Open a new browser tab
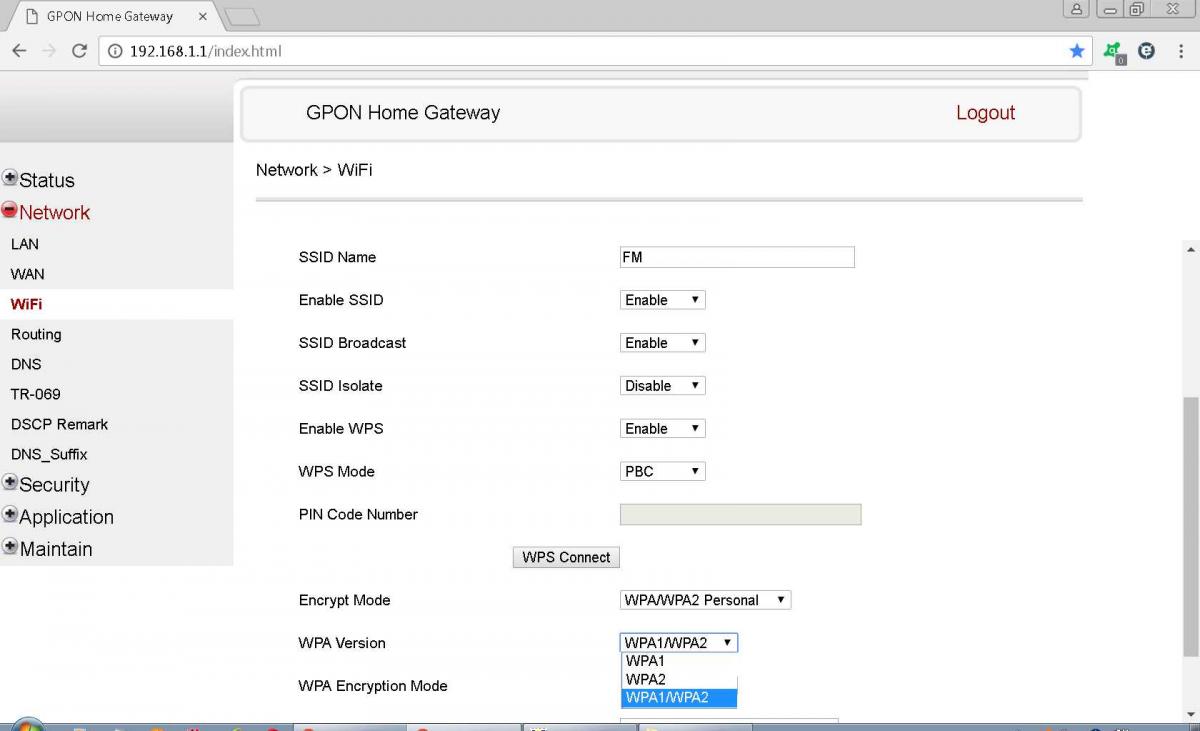1200x731 pixels. pos(241,17)
